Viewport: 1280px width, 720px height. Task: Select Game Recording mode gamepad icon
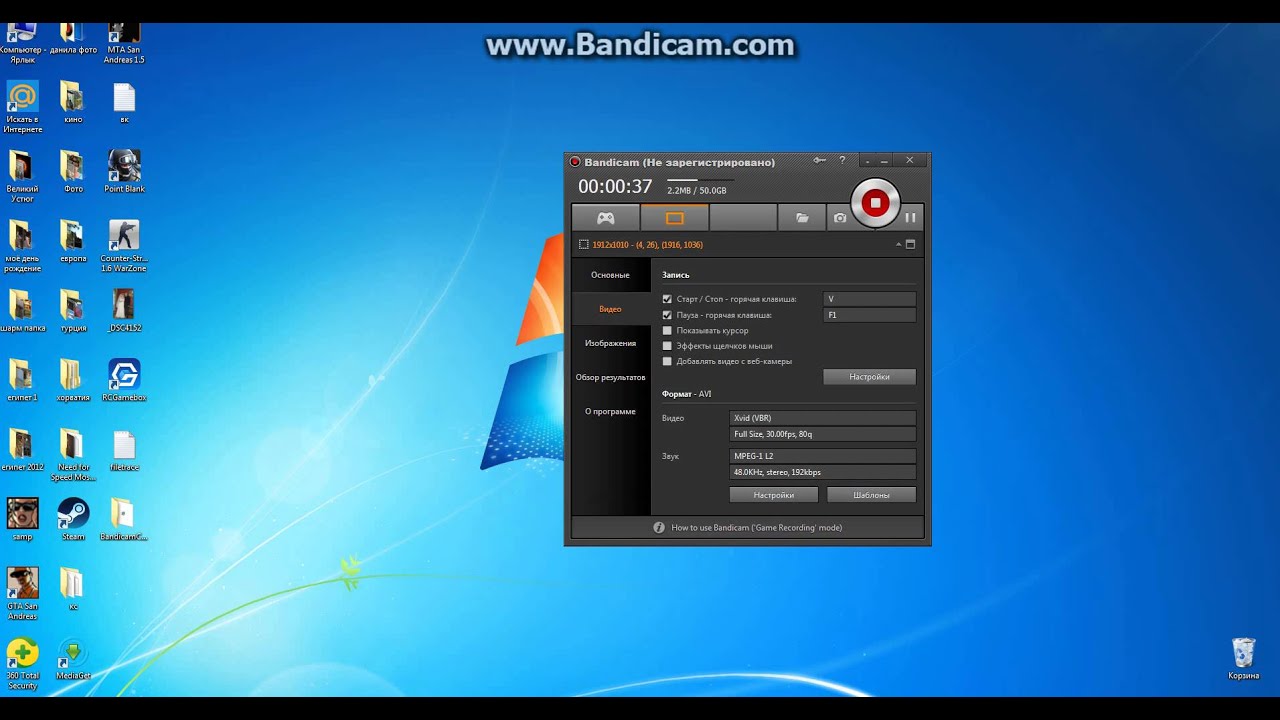605,217
